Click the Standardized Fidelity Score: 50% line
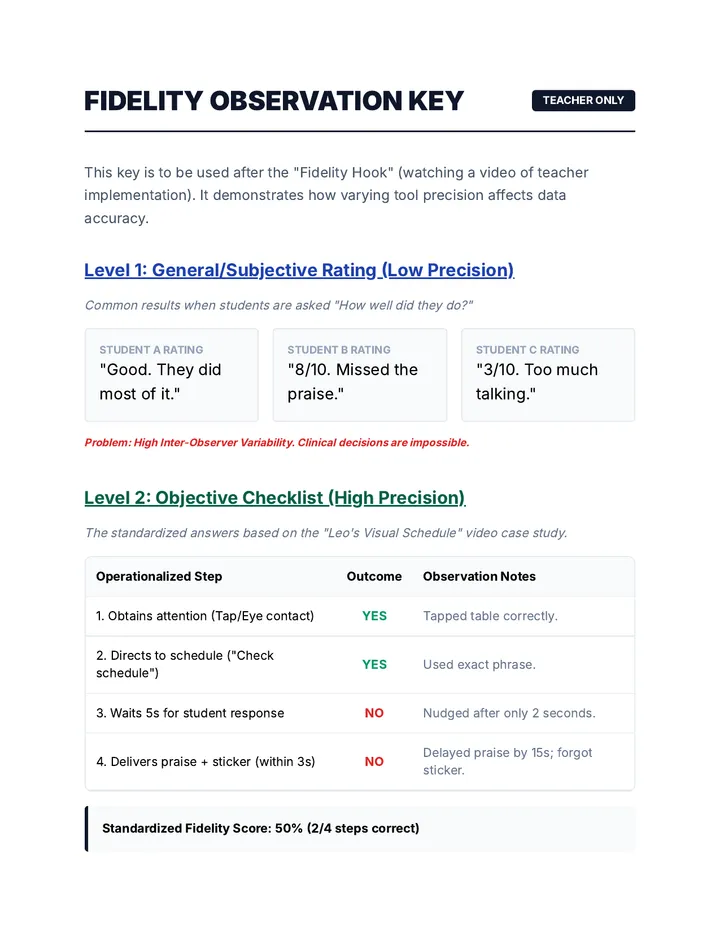The image size is (720, 932). click(x=260, y=828)
